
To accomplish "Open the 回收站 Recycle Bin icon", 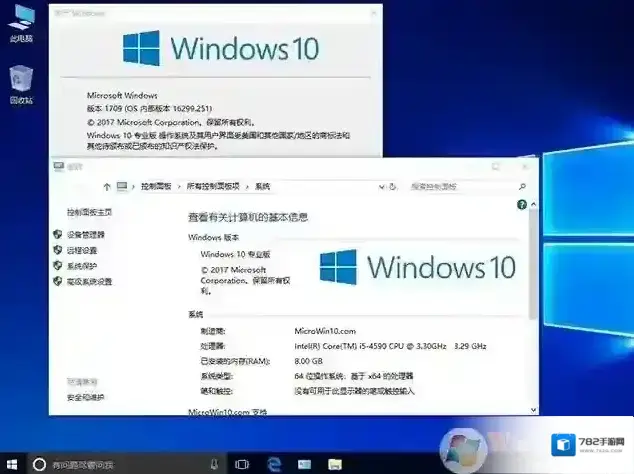I will tap(20, 80).
